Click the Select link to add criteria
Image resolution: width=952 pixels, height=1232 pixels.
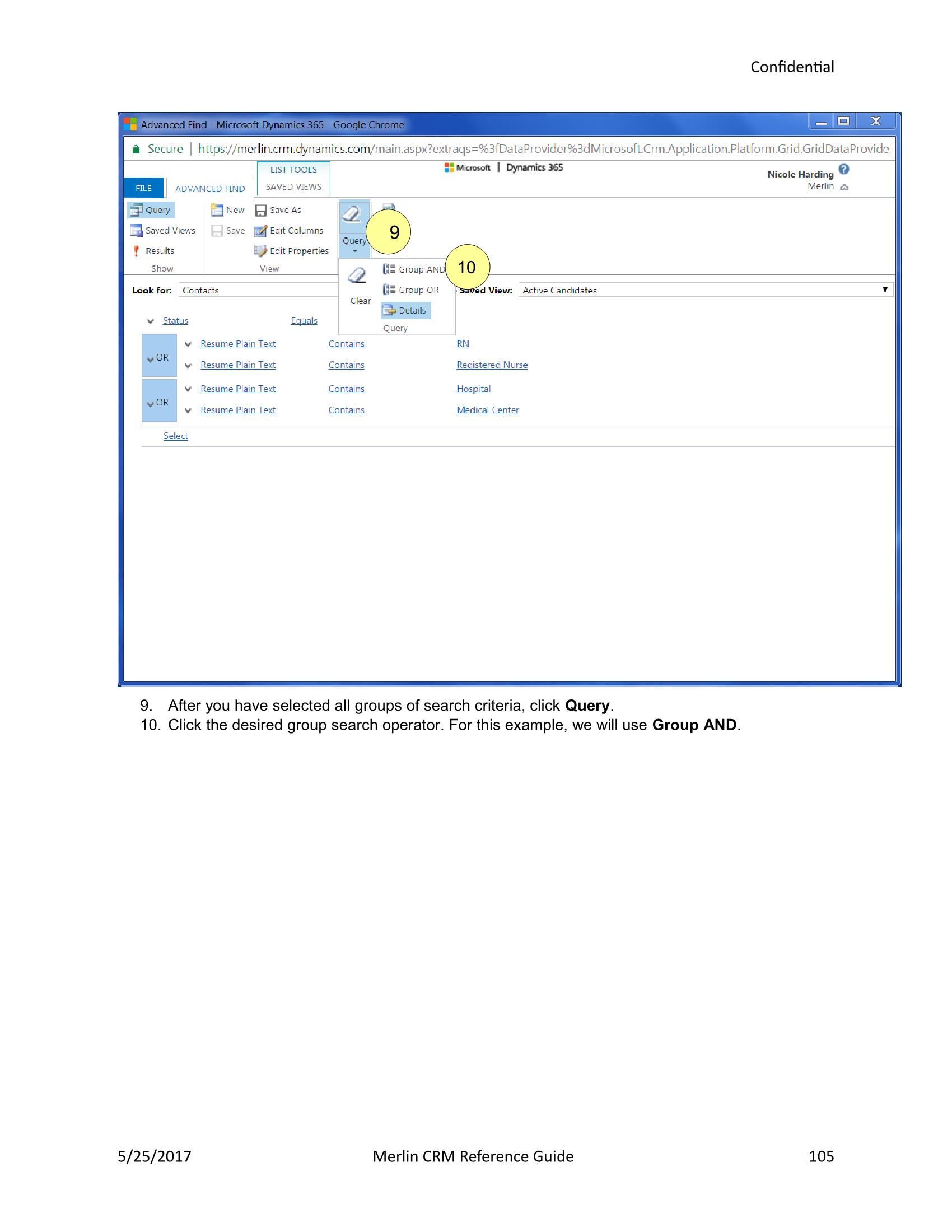175,436
